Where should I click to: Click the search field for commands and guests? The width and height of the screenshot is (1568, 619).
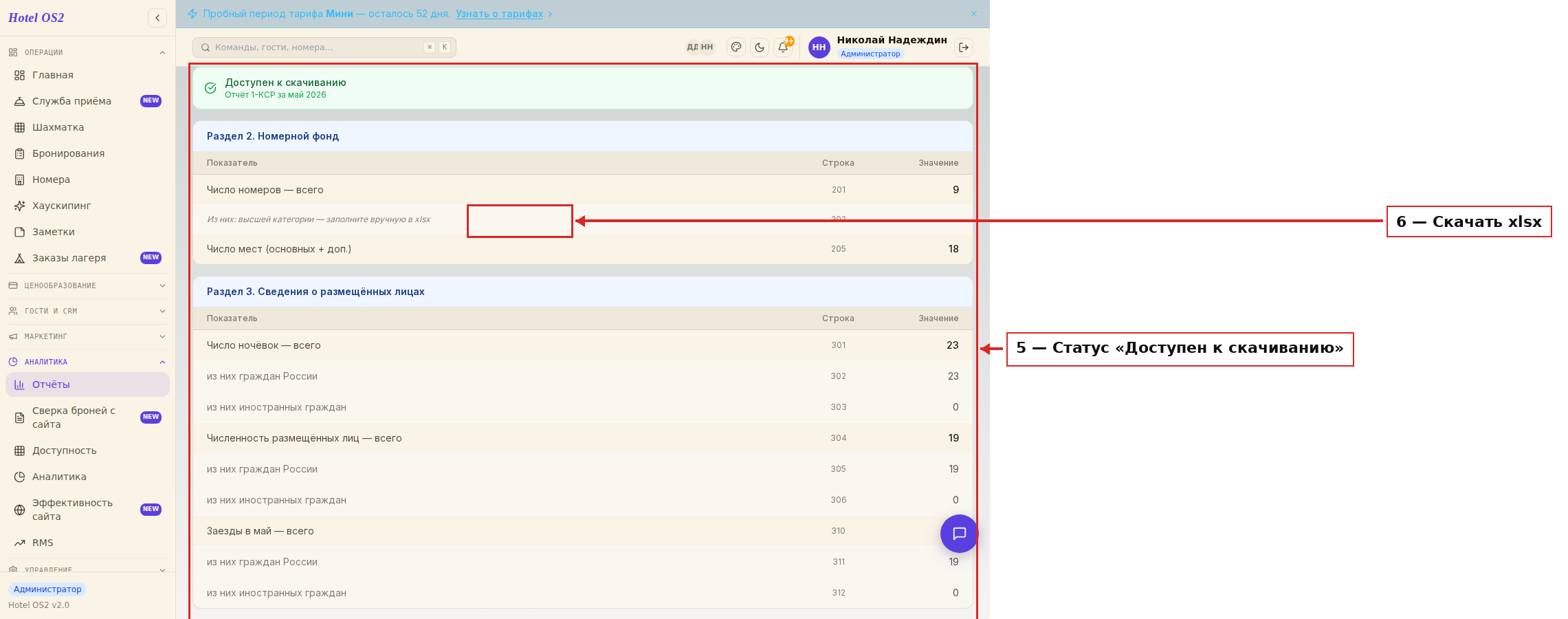click(324, 47)
